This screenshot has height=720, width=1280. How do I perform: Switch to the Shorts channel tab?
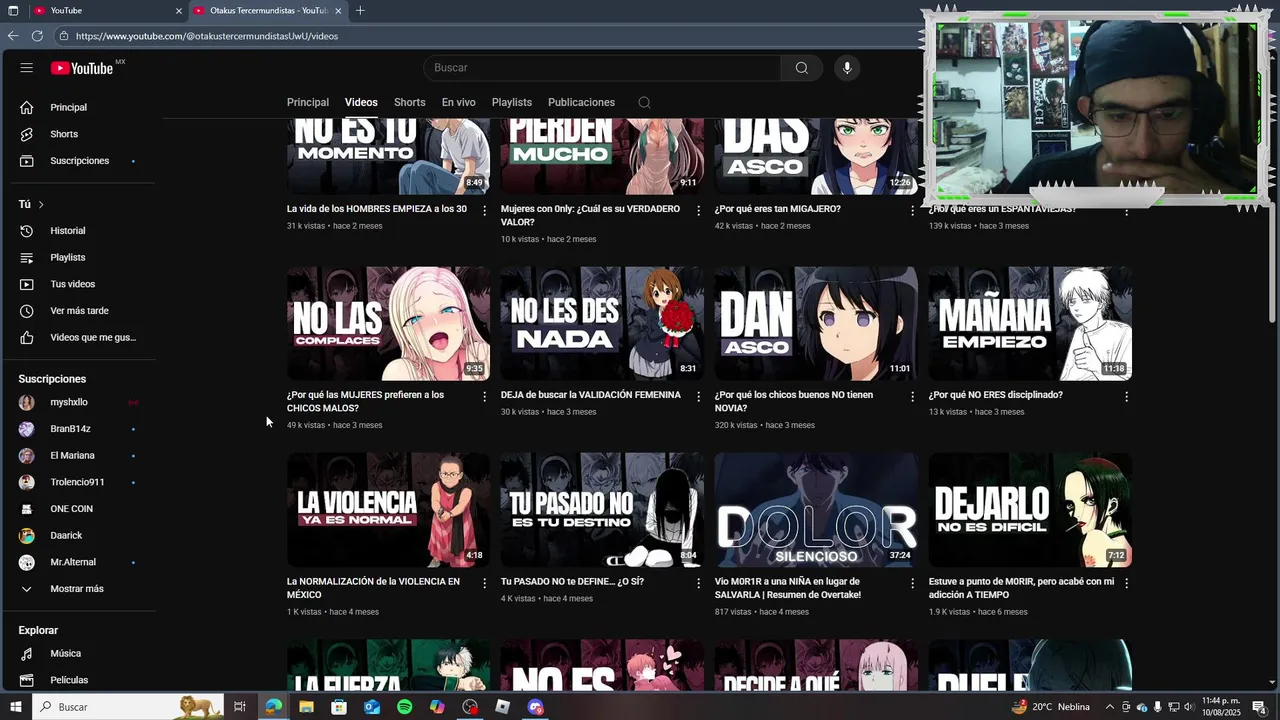point(409,102)
